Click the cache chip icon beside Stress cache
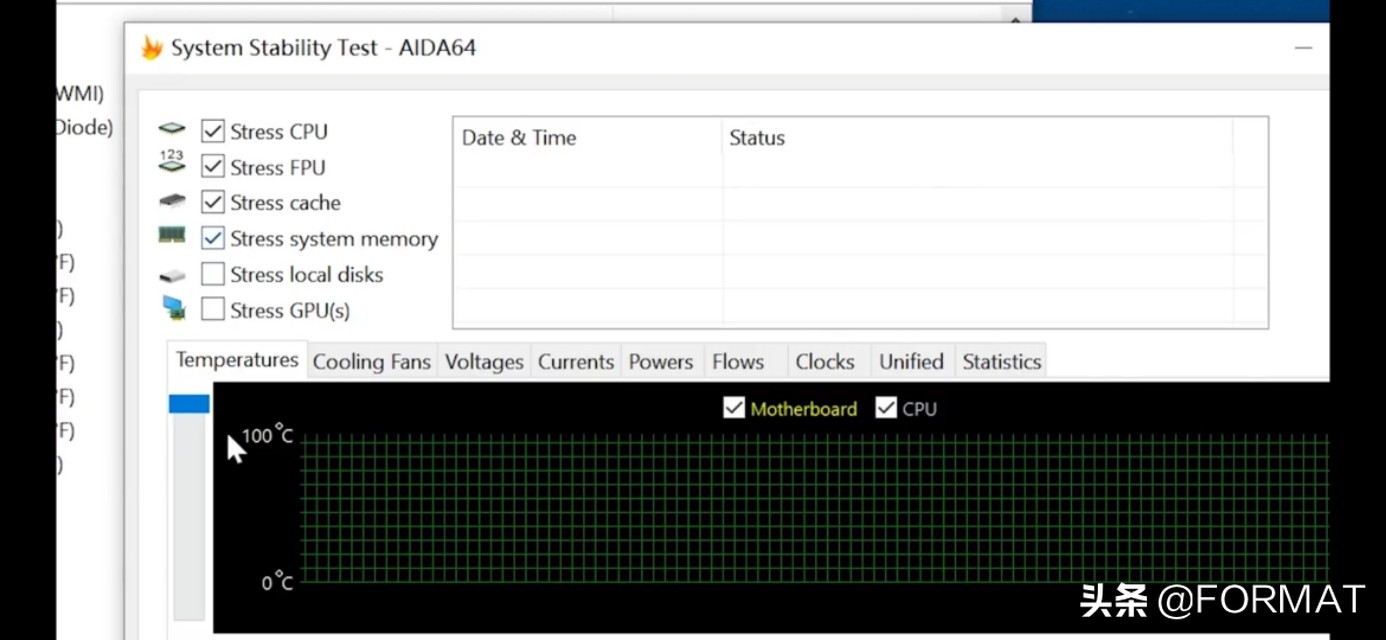 (172, 201)
